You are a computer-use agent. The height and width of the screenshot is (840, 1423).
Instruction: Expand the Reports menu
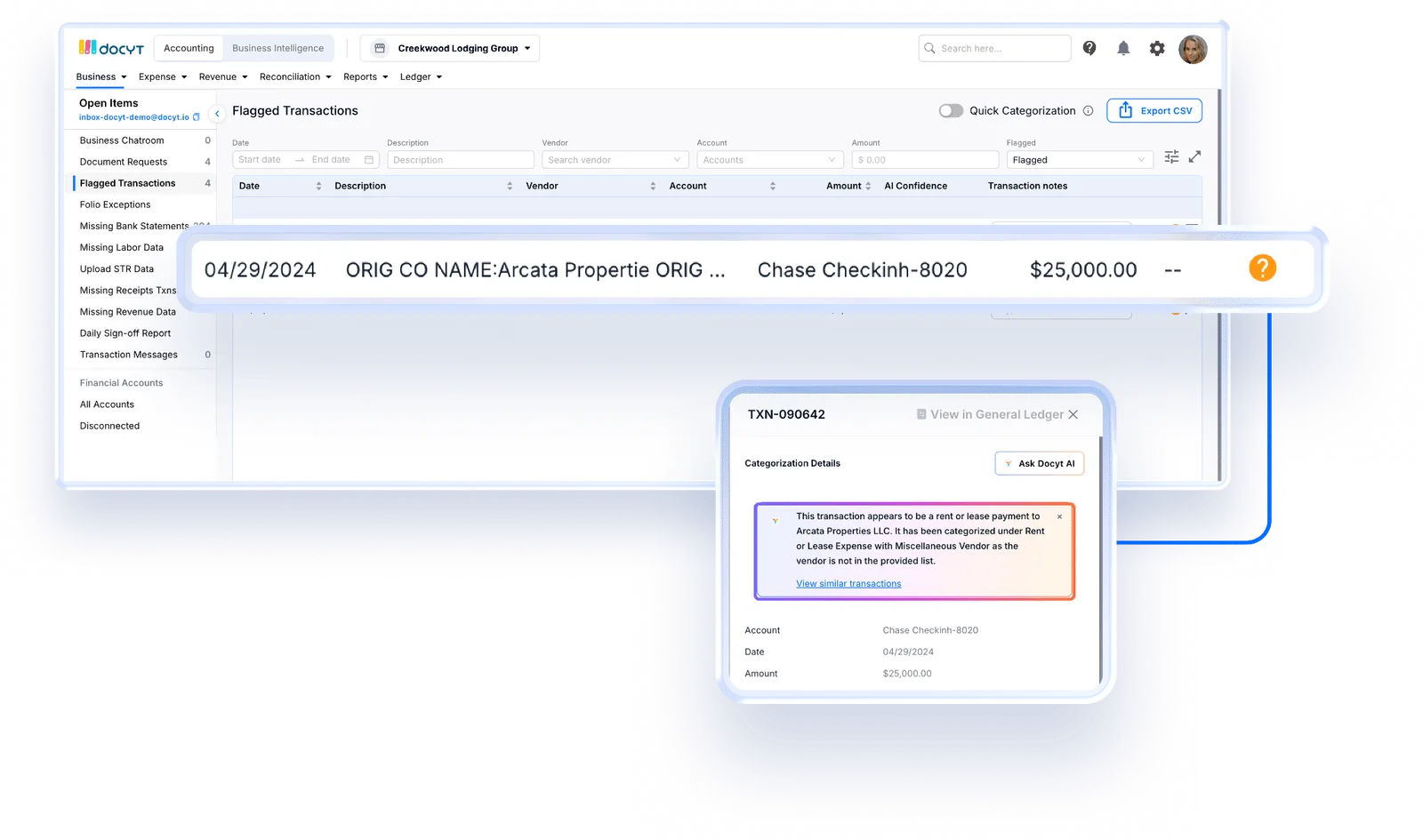point(366,76)
